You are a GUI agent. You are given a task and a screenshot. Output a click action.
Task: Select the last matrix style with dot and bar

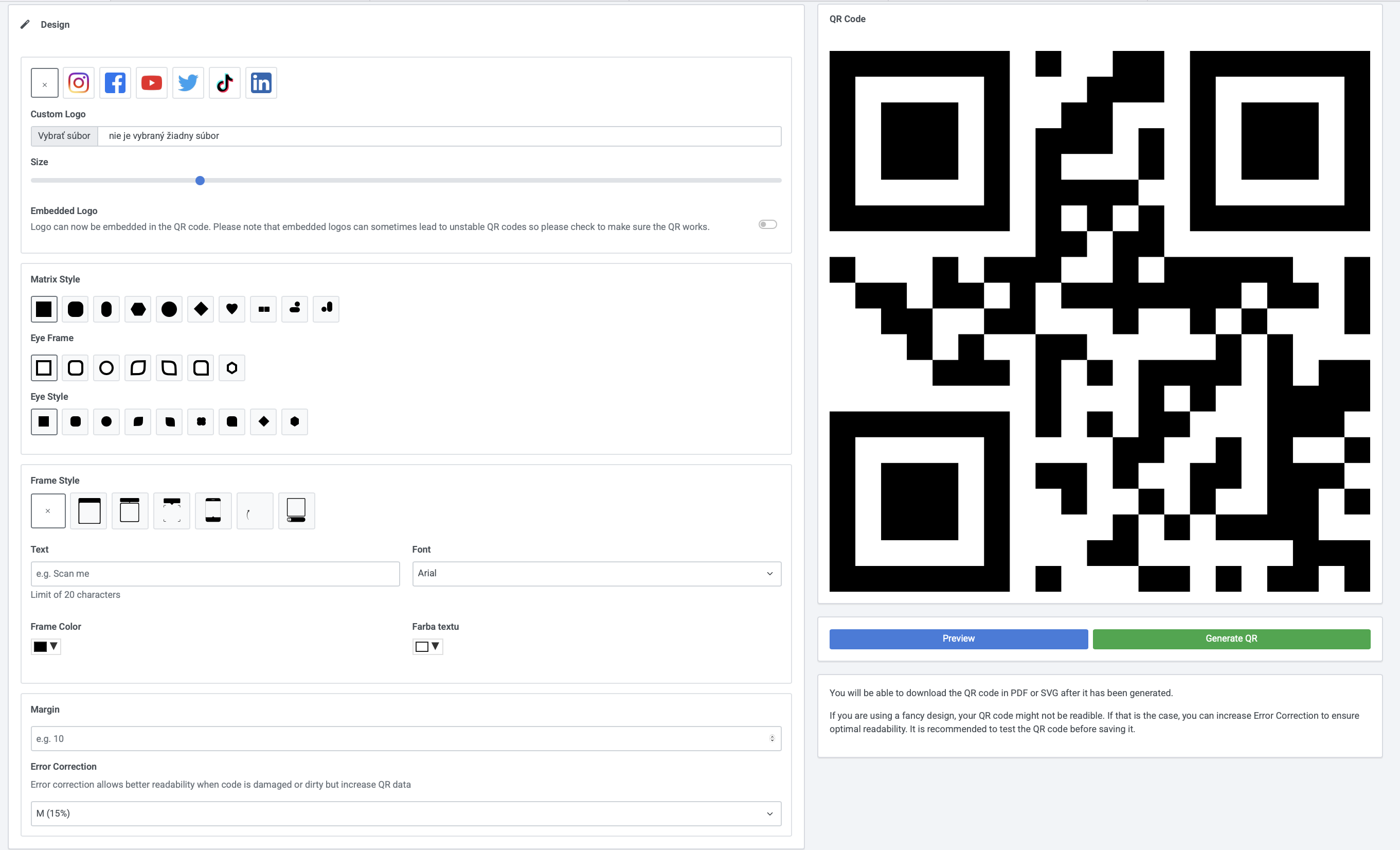326,309
